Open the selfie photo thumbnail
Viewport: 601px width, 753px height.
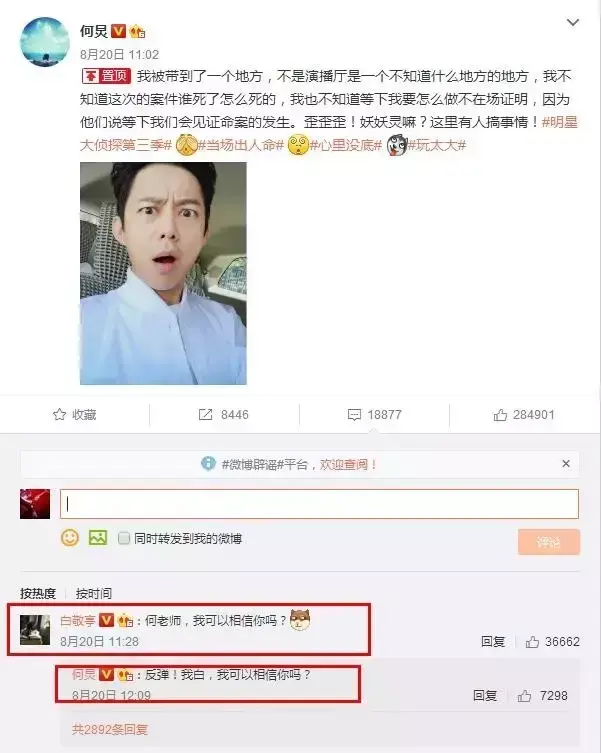(x=163, y=273)
